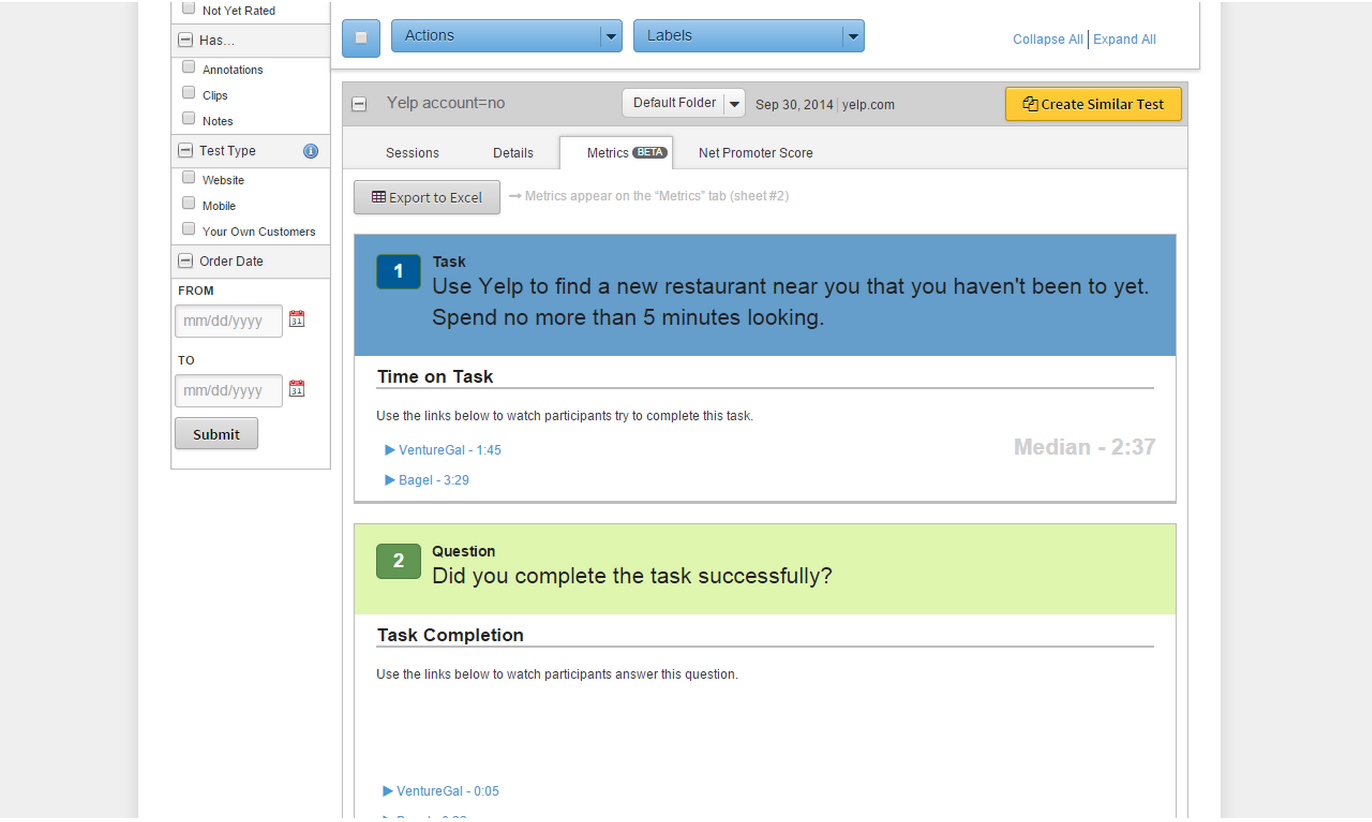Click the play arrow beside Bagel 3:29
Viewport: 1372px width, 822px height.
tap(390, 480)
